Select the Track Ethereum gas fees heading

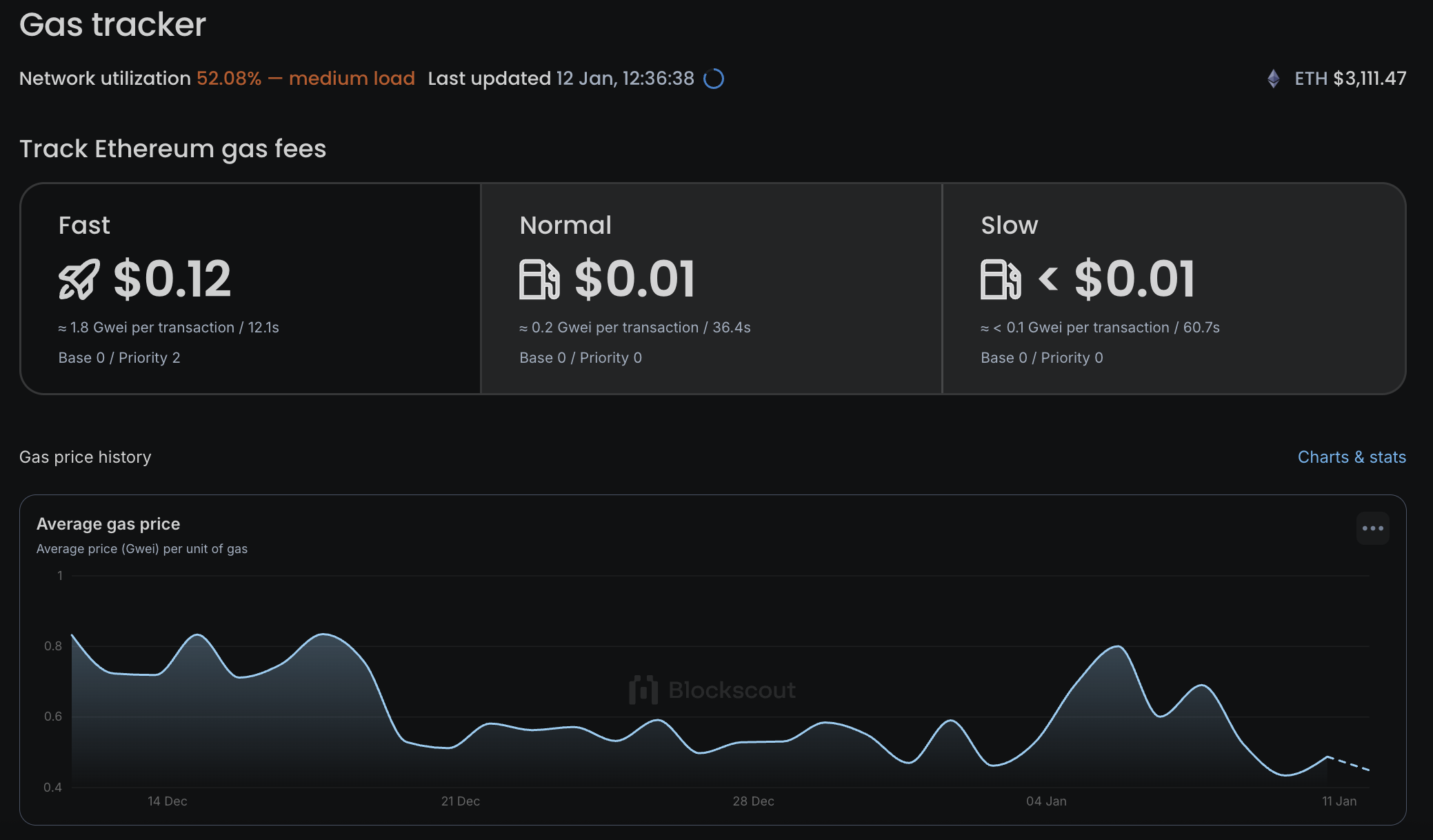[x=173, y=149]
